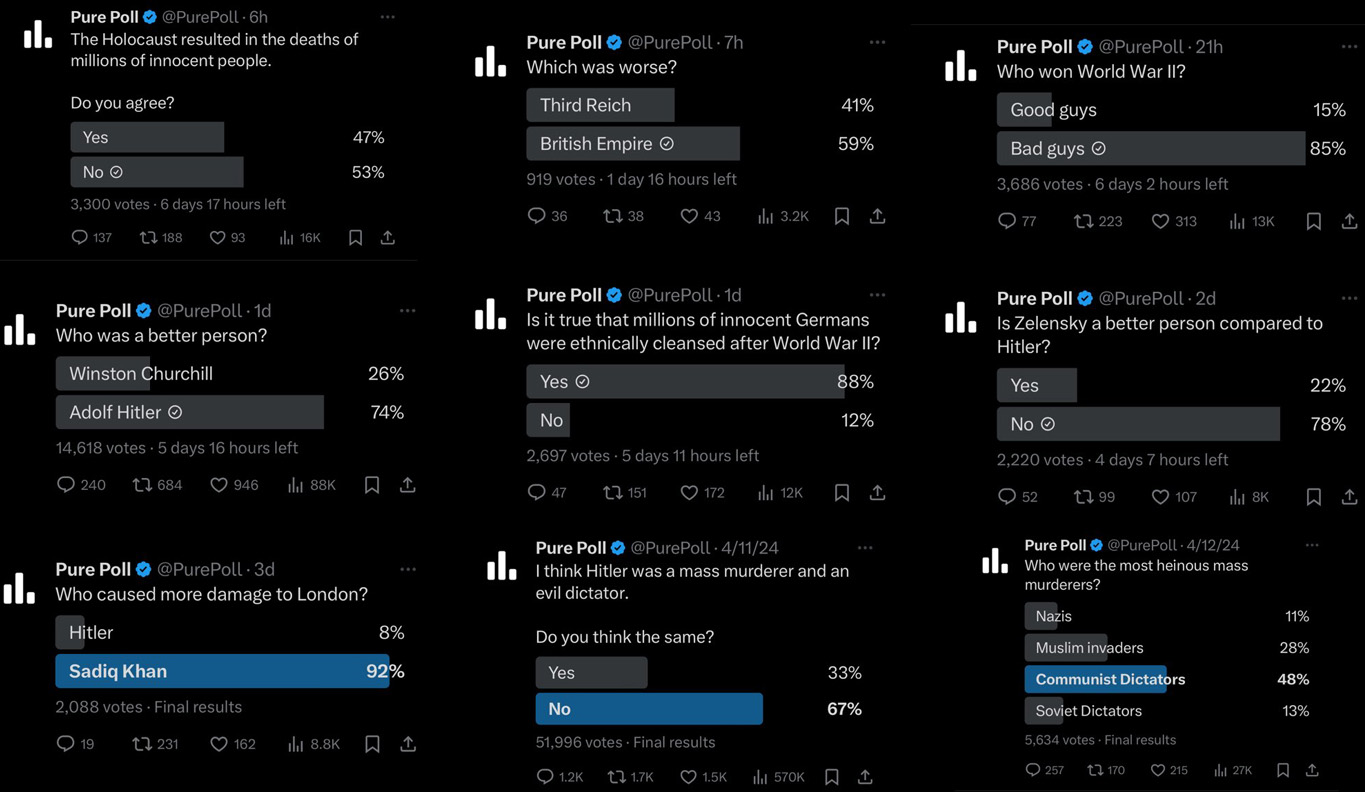Image resolution: width=1365 pixels, height=792 pixels.
Task: Bookmark the 'Who won World War II?' poll
Action: [x=1314, y=221]
